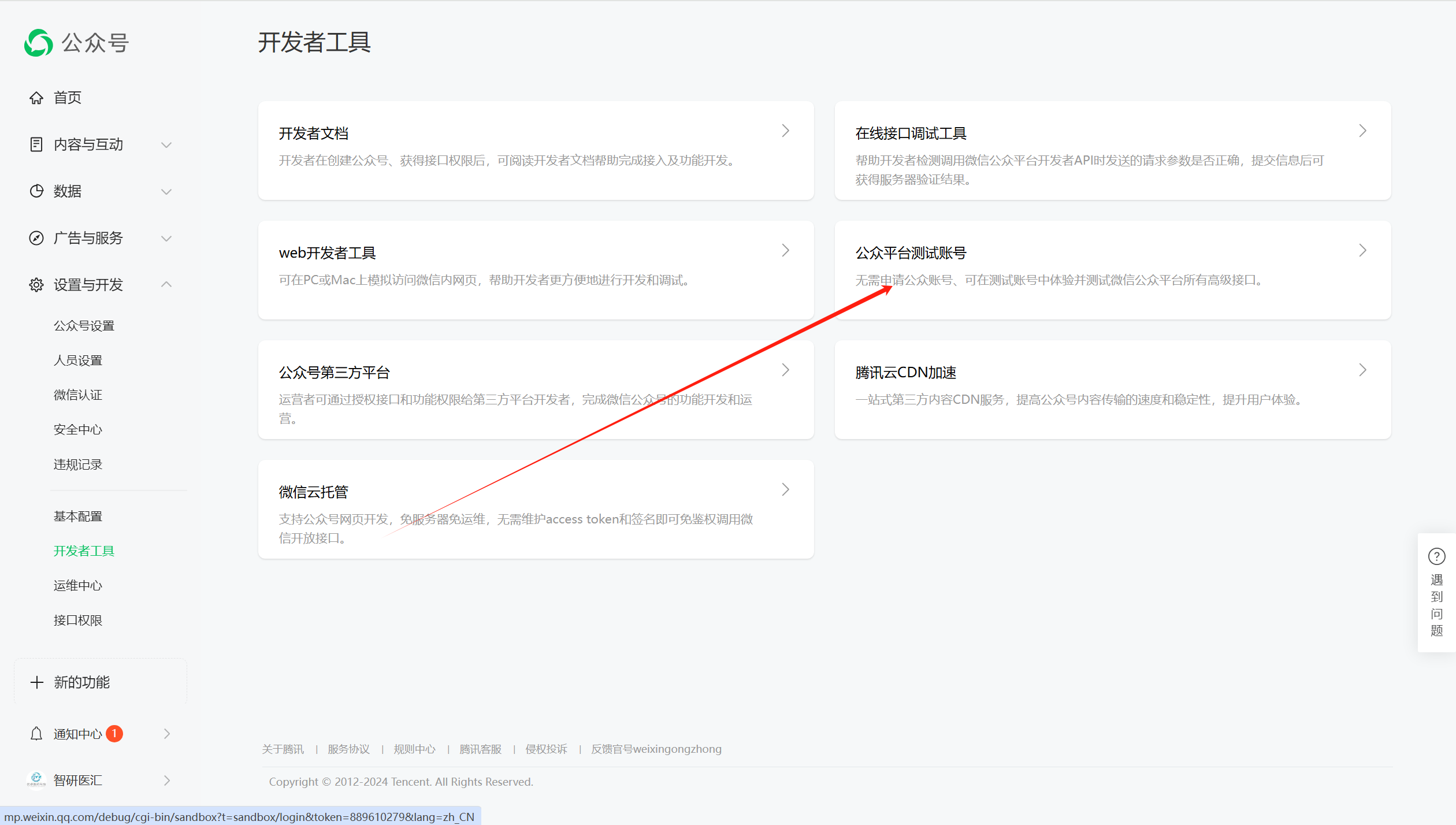This screenshot has height=825, width=1456.
Task: Click the 智研医汇 account icon
Action: 36,779
